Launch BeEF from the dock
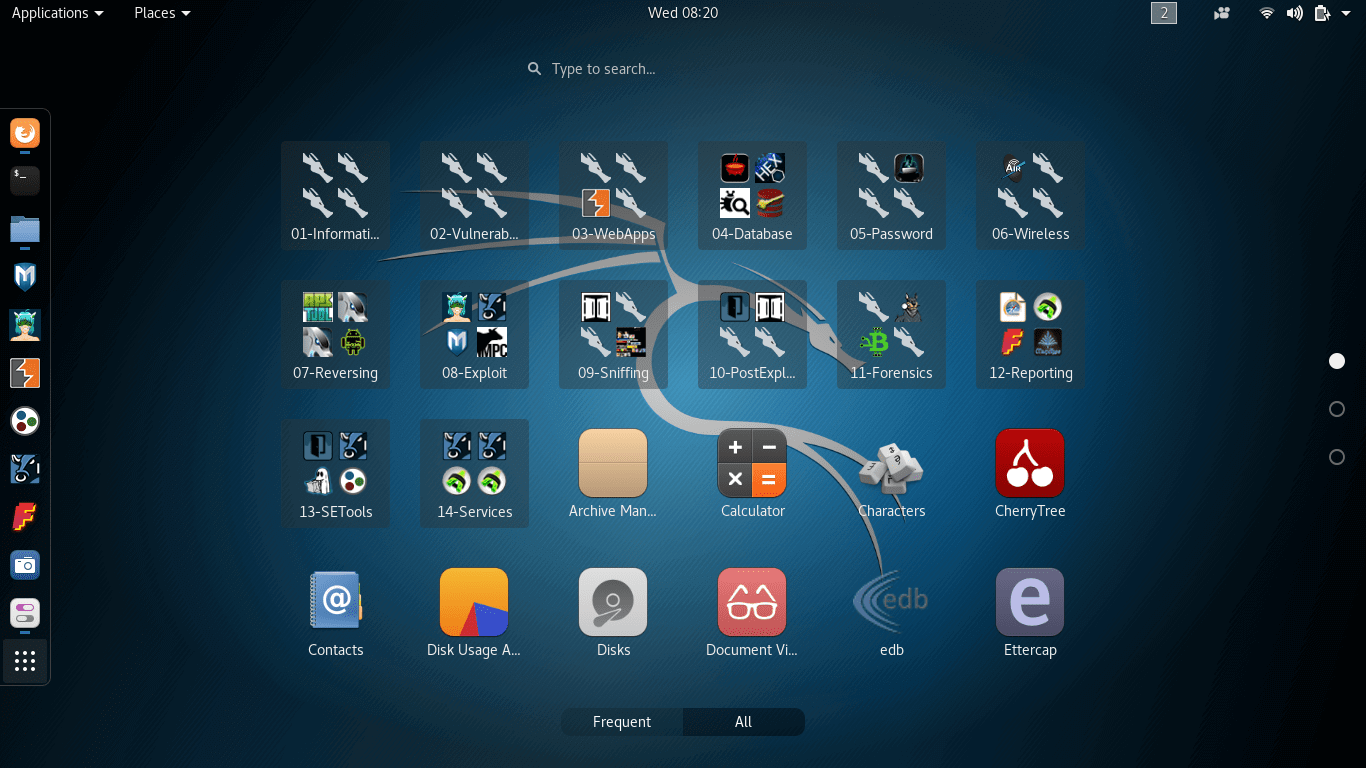The image size is (1366, 768). (25, 469)
